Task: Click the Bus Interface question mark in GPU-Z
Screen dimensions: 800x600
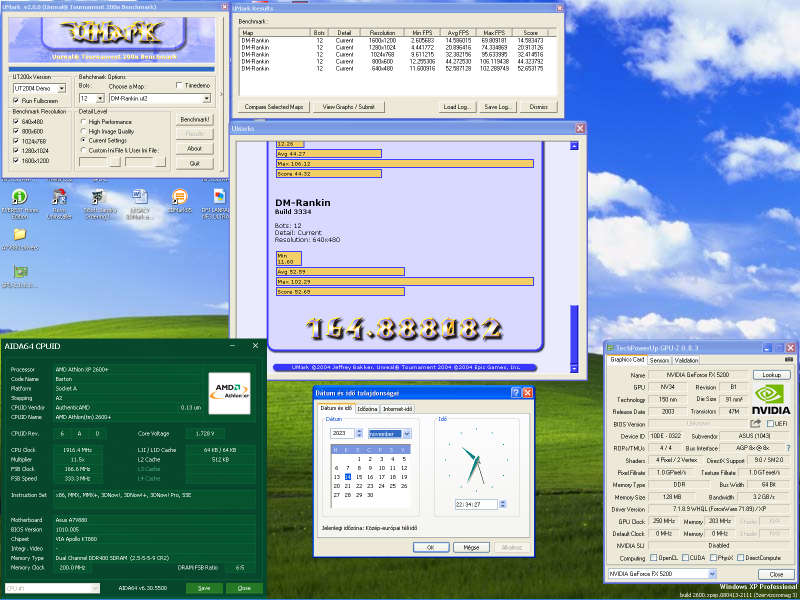Action: [x=788, y=448]
